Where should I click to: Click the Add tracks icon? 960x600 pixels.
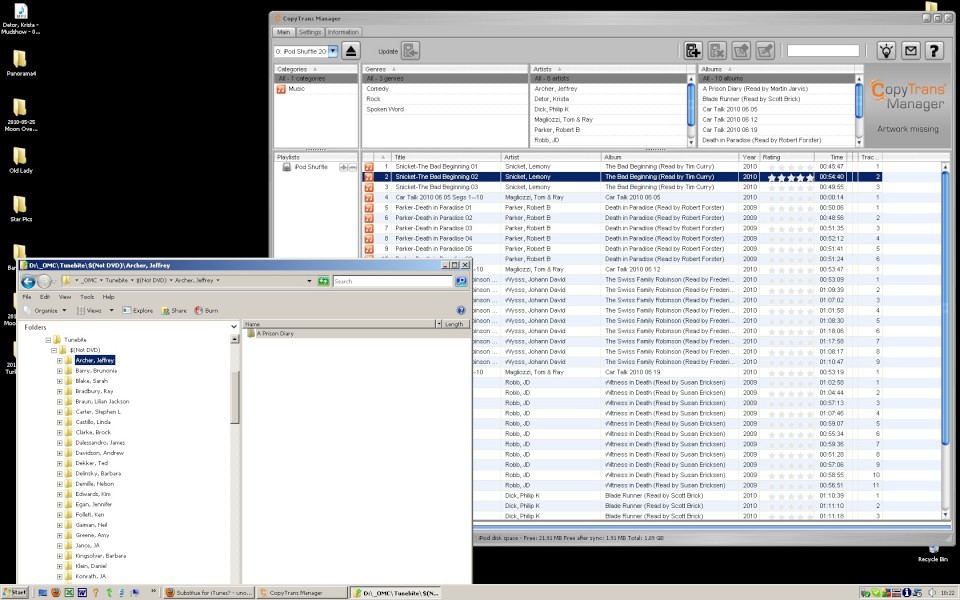click(x=693, y=51)
